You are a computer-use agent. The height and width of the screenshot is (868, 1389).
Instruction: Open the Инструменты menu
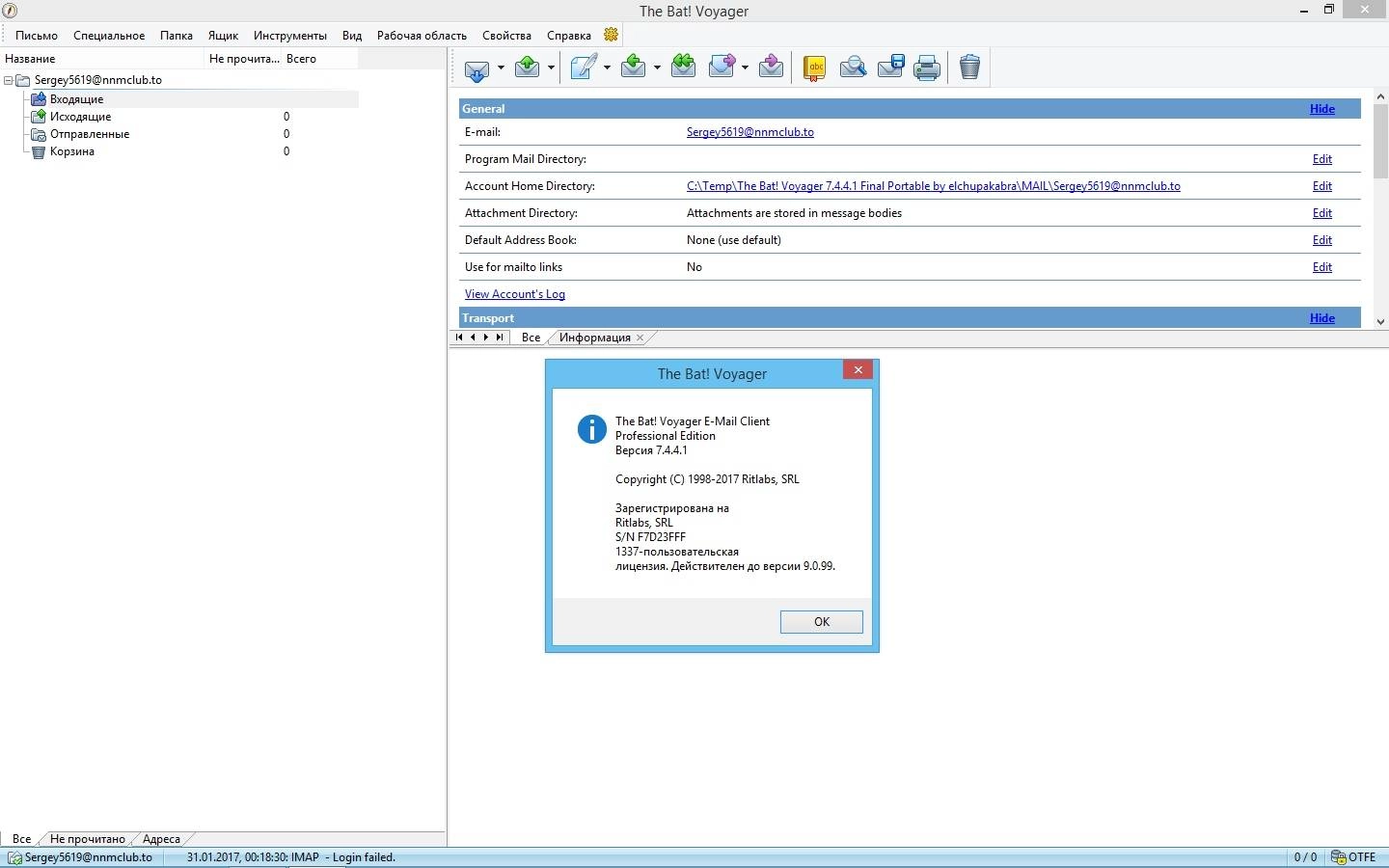pyautogui.click(x=290, y=36)
